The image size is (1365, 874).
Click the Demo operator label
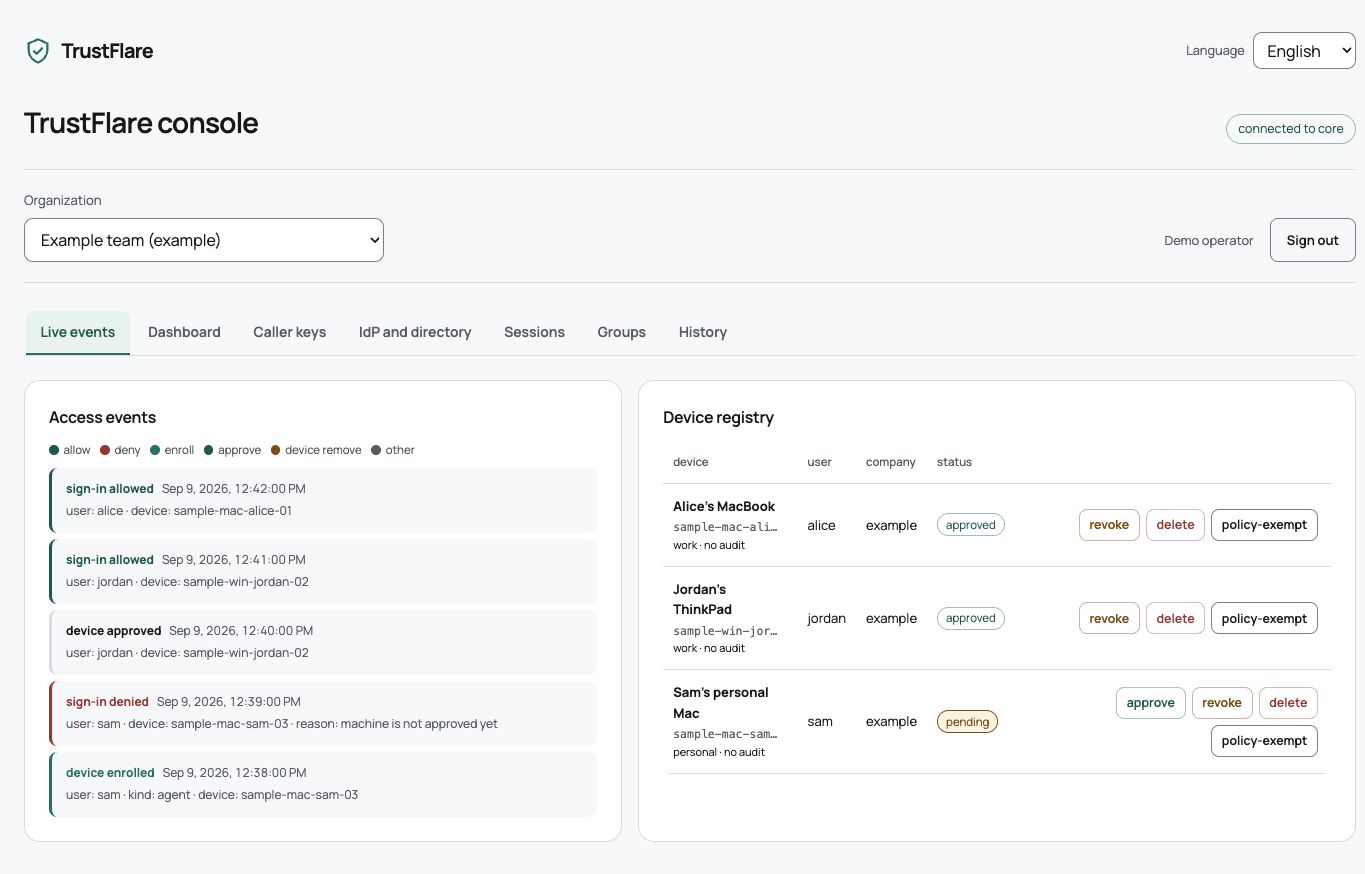tap(1208, 240)
